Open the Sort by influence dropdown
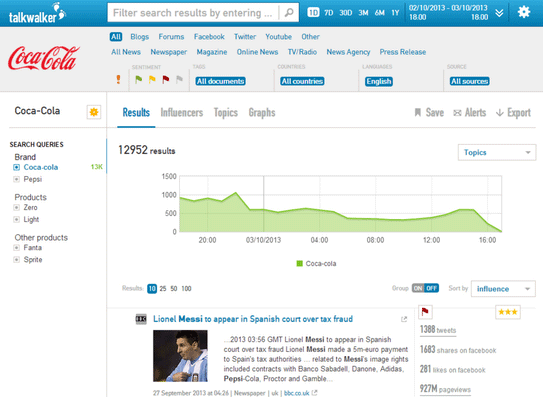The height and width of the screenshot is (397, 543). (x=503, y=289)
